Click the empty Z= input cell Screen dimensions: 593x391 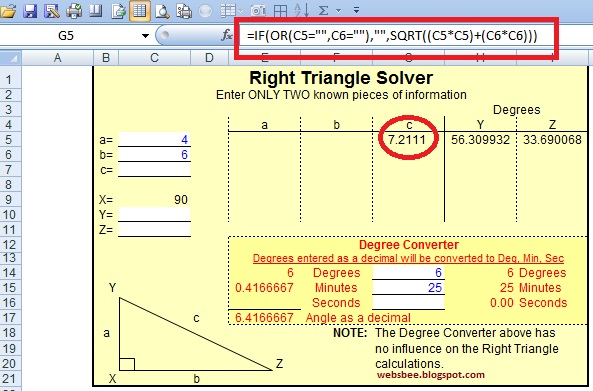(x=154, y=230)
